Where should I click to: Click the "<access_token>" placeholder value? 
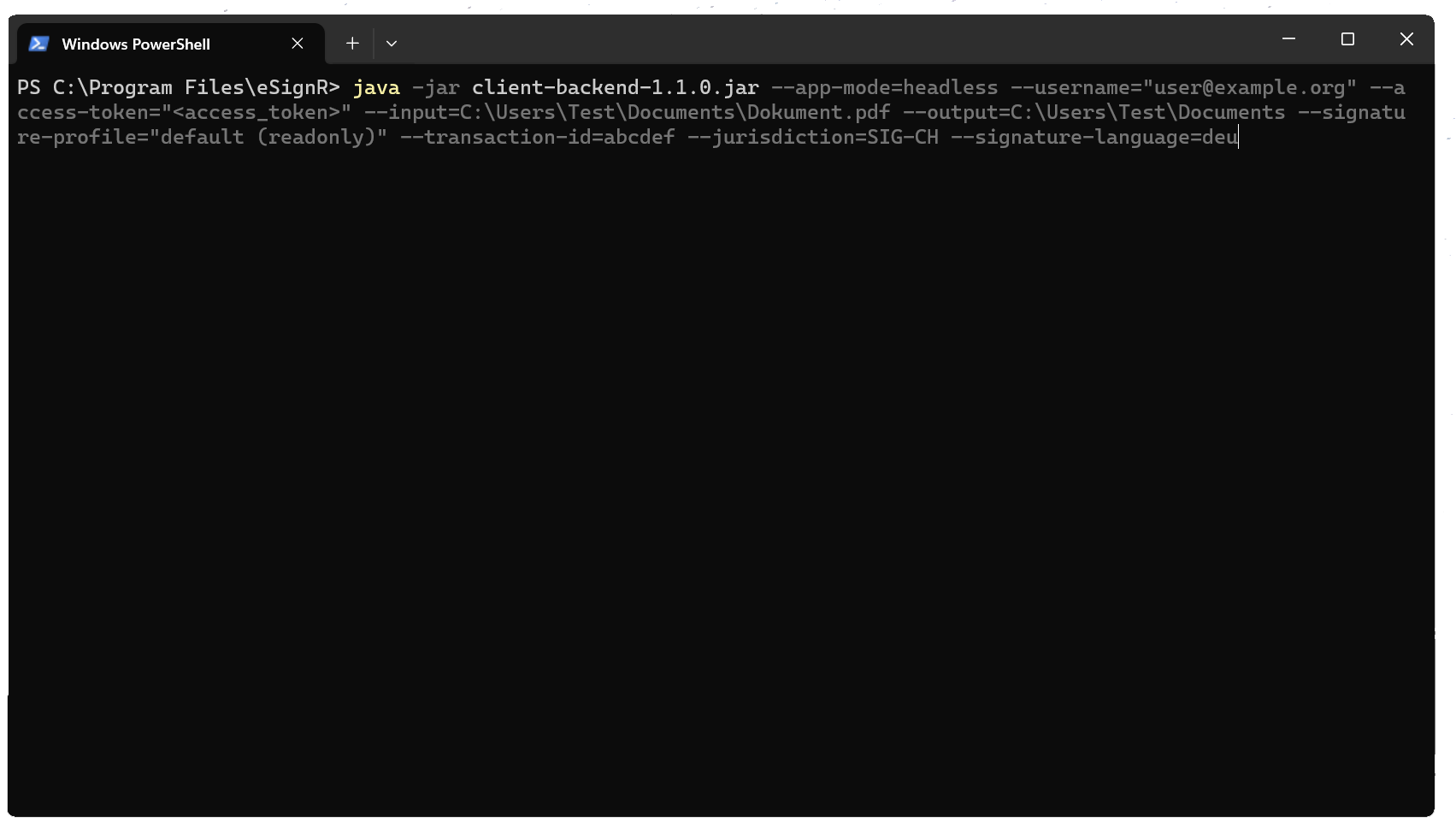256,113
